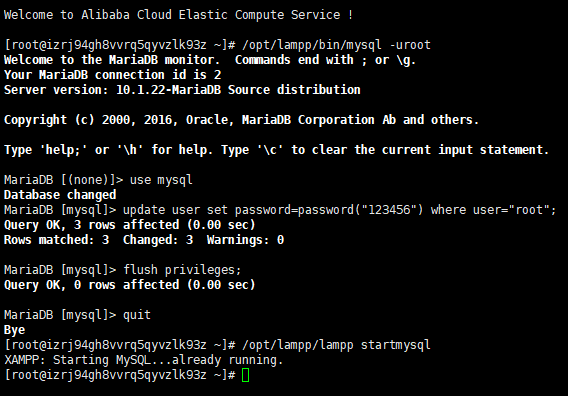The width and height of the screenshot is (568, 396).
Task: Click the '123456' password string
Action: [389, 210]
